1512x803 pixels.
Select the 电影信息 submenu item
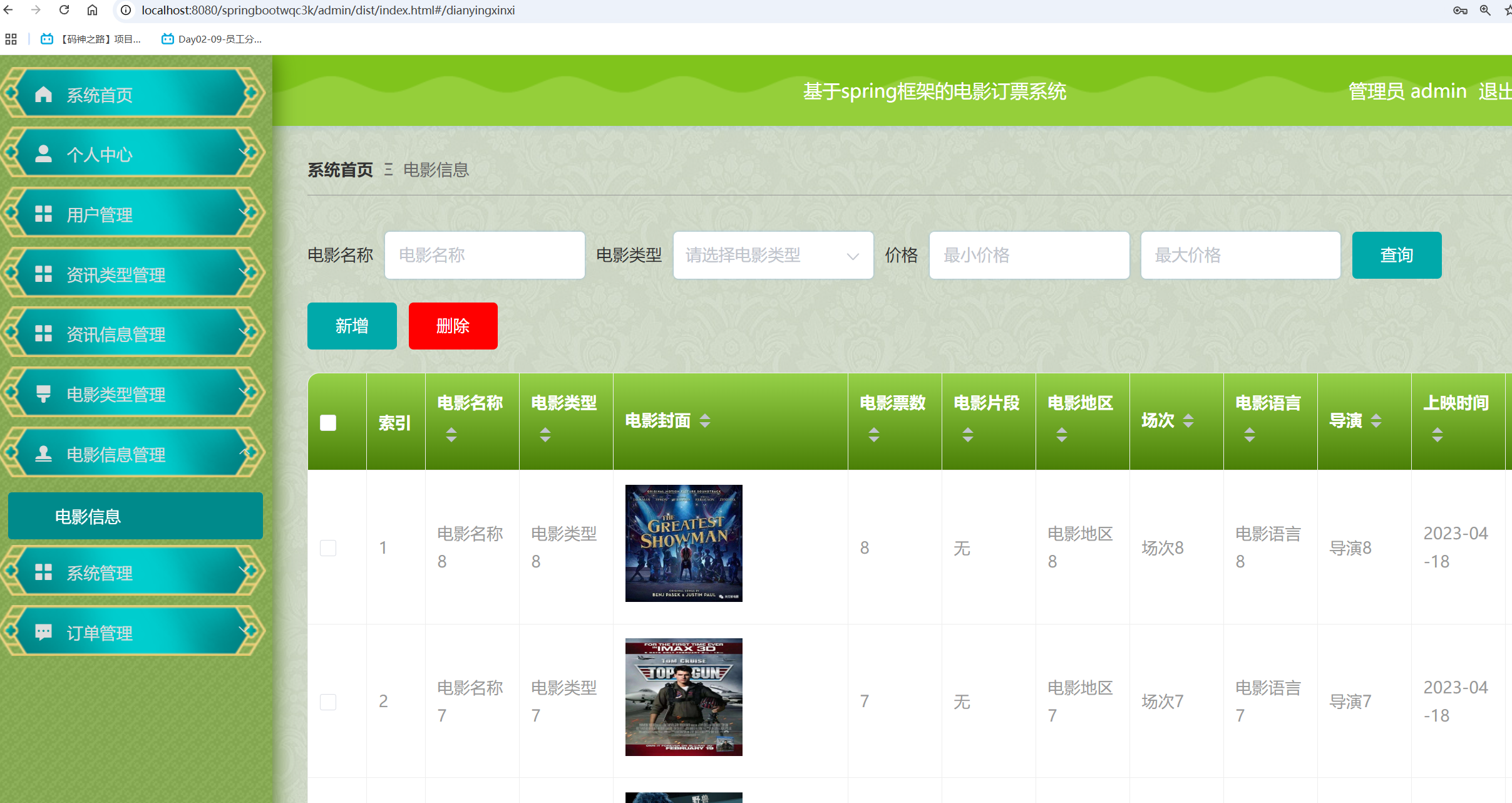(135, 516)
